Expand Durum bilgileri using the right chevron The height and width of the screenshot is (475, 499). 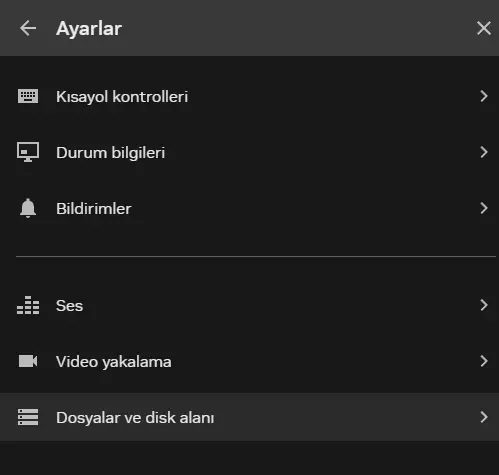484,152
